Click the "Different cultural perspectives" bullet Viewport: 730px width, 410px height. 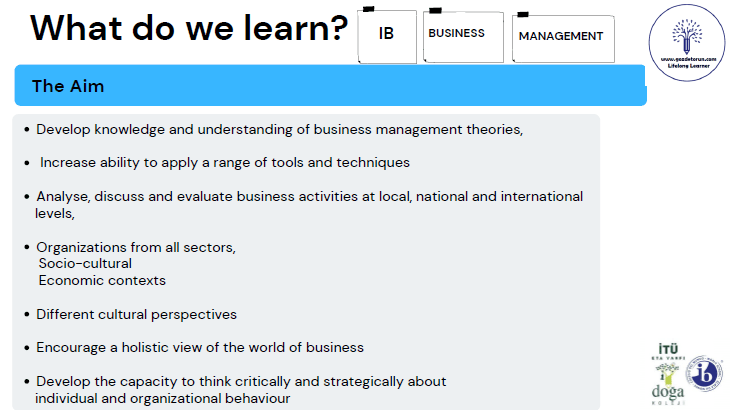point(136,314)
